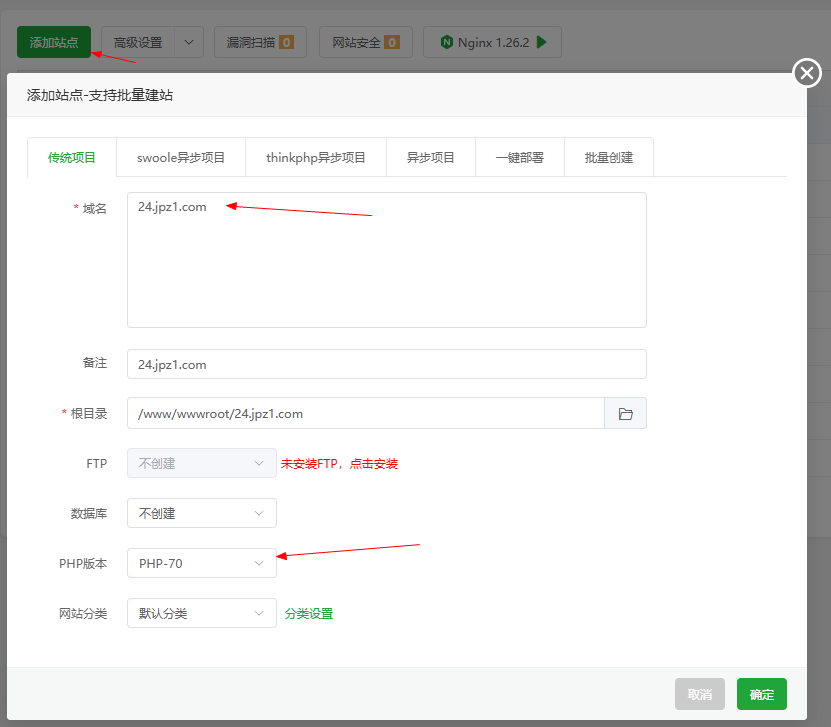The height and width of the screenshot is (727, 831).
Task: Open the 批量创建 tab
Action: (609, 157)
